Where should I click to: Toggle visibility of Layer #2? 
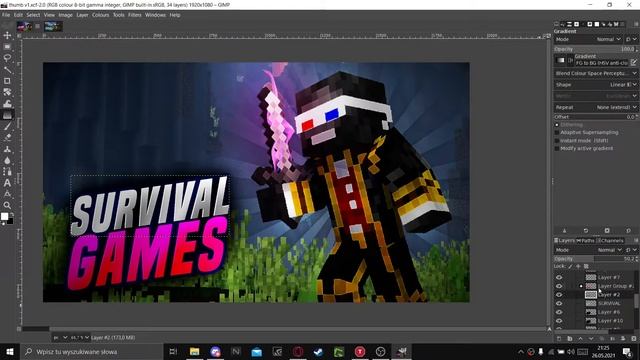(x=559, y=295)
